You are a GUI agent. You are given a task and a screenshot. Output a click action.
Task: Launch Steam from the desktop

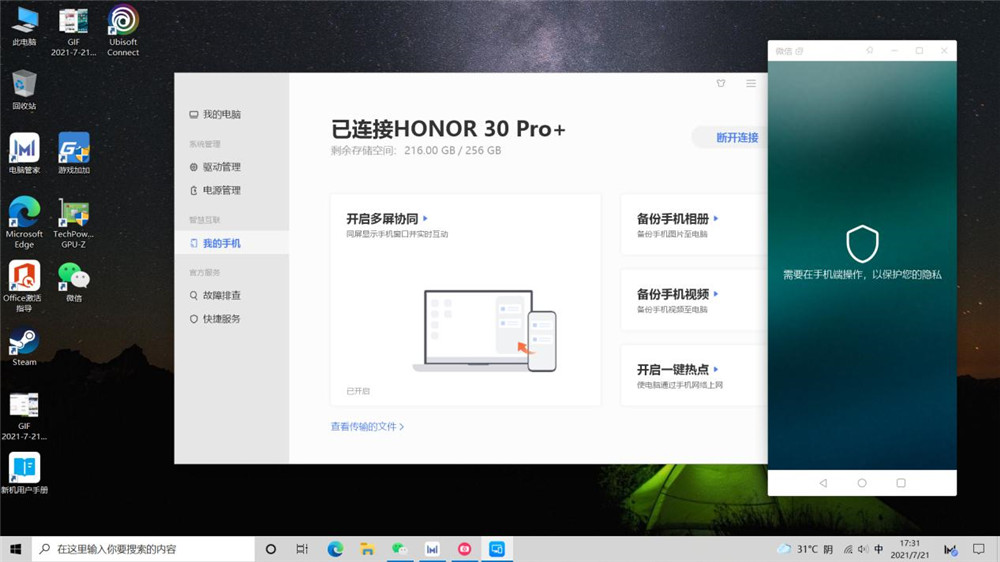[24, 346]
